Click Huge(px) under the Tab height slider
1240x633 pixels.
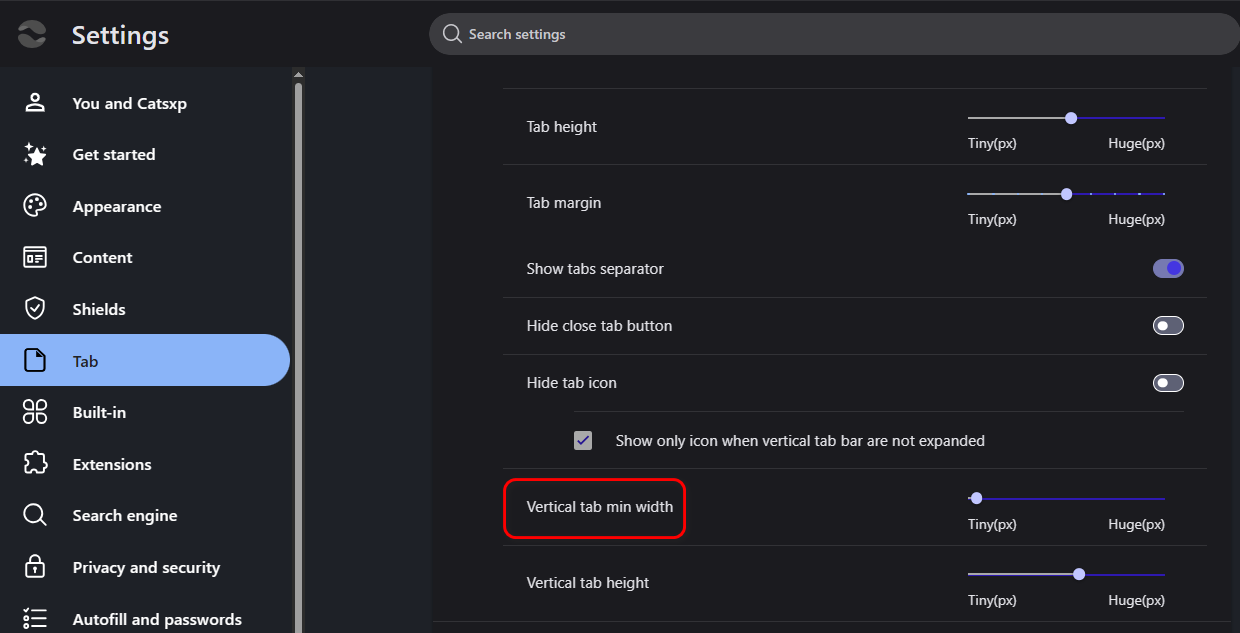click(x=1137, y=143)
